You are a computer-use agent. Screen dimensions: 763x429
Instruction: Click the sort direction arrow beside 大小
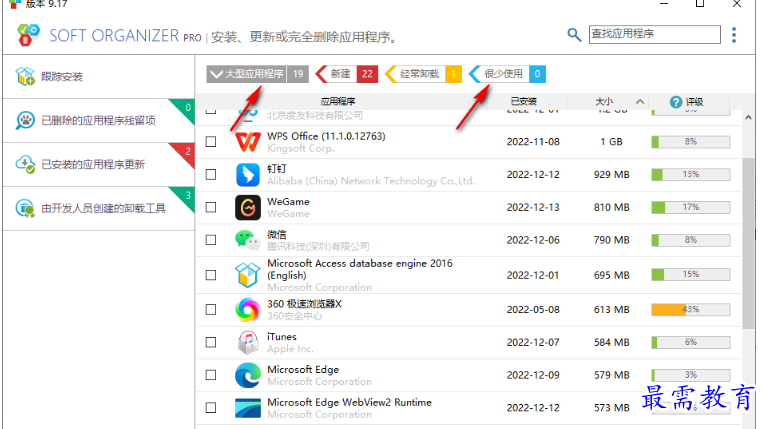tap(640, 101)
